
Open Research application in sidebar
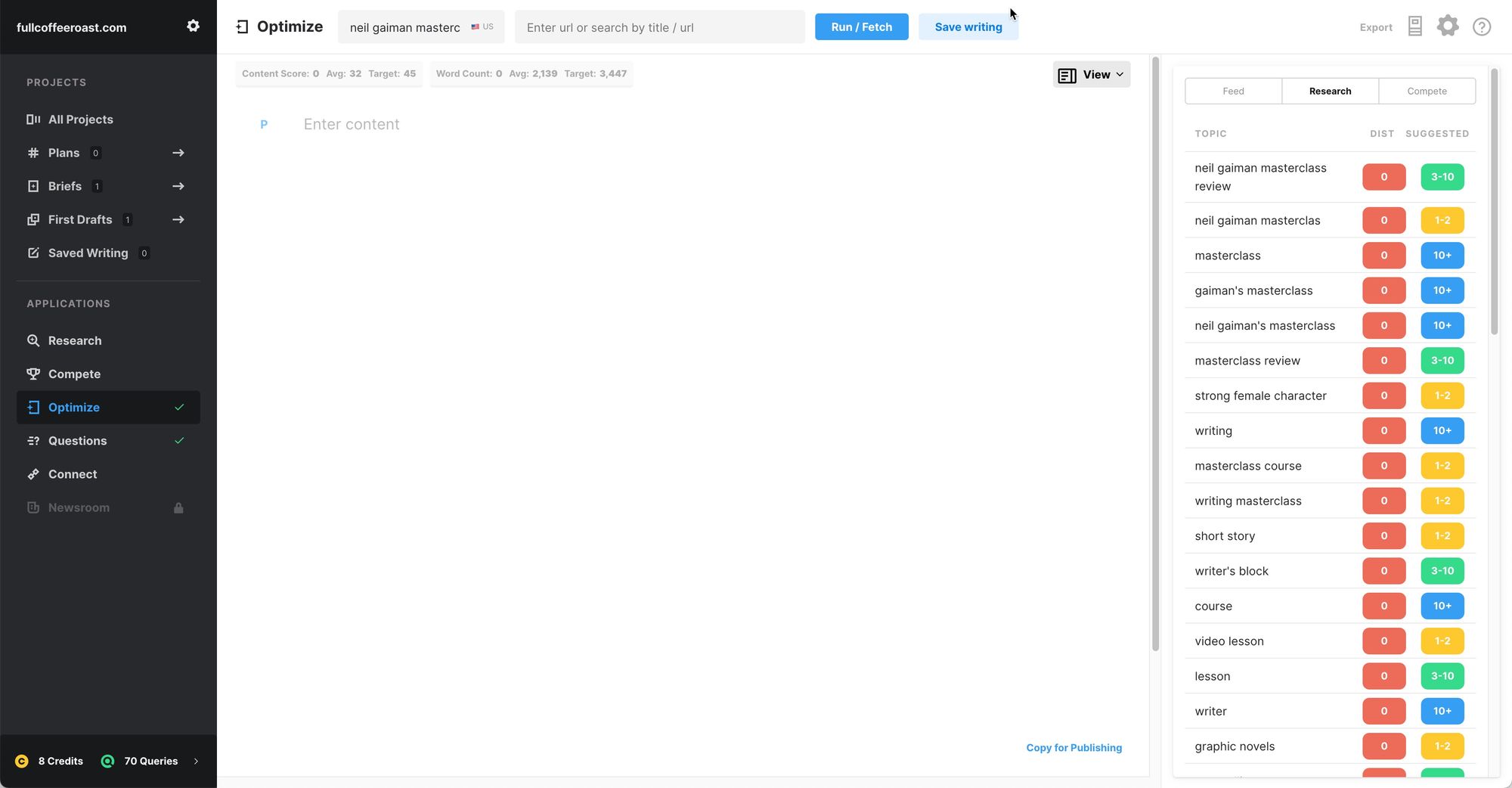pos(74,340)
